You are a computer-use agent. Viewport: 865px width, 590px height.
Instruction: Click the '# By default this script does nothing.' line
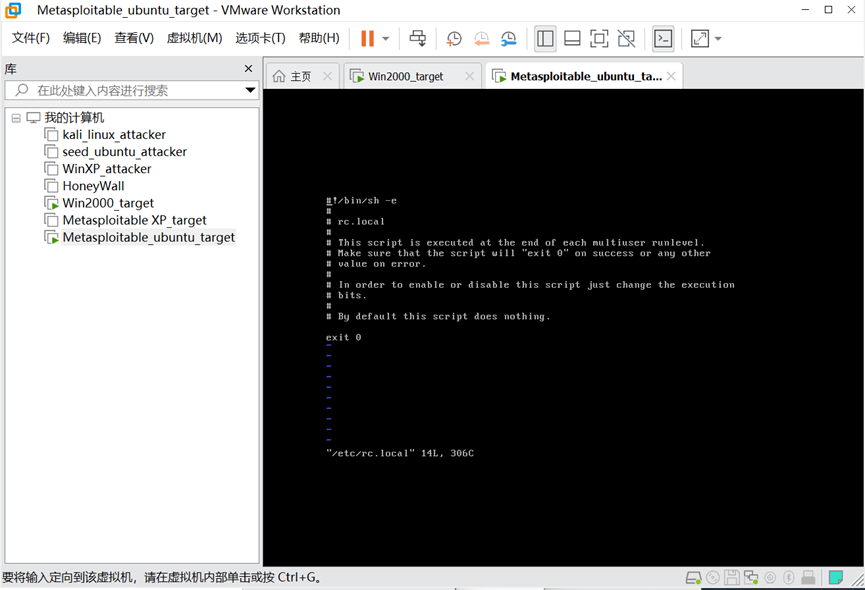point(439,317)
